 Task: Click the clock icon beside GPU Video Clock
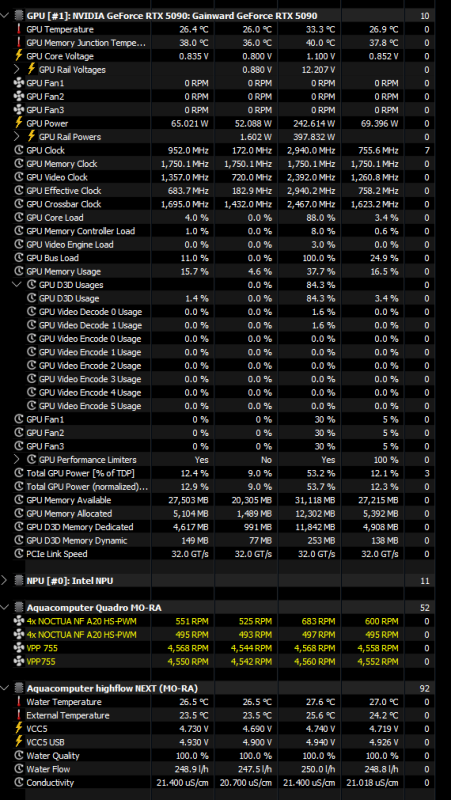[19, 177]
